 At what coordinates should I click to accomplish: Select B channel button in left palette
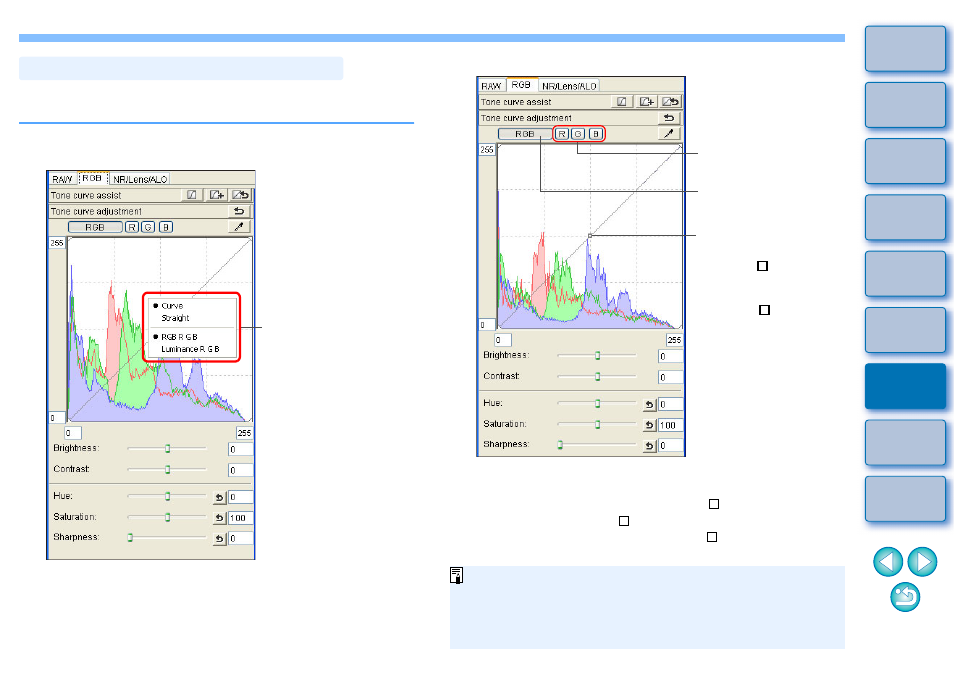click(165, 227)
